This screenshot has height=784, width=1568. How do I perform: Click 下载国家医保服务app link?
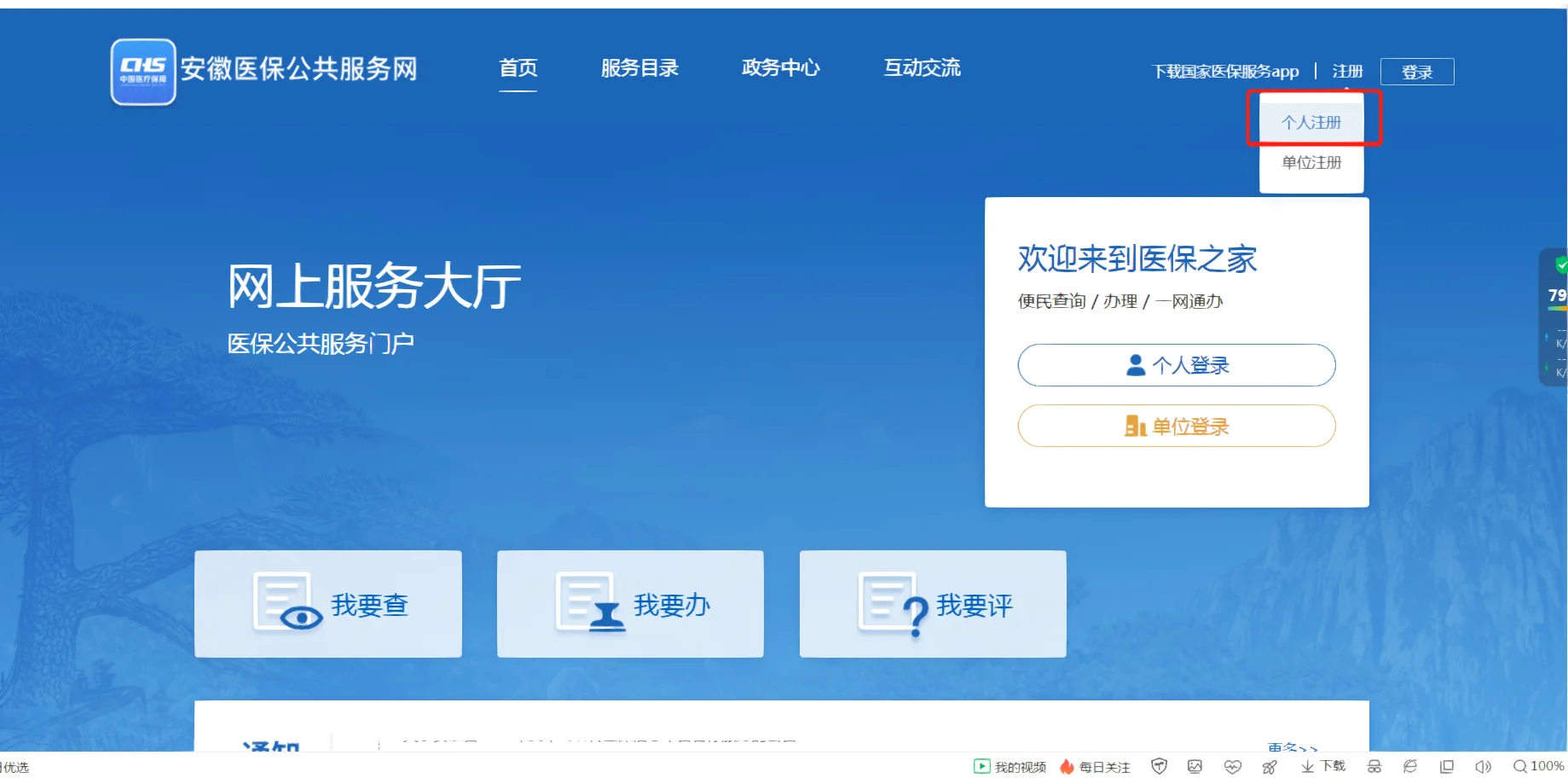click(1225, 72)
